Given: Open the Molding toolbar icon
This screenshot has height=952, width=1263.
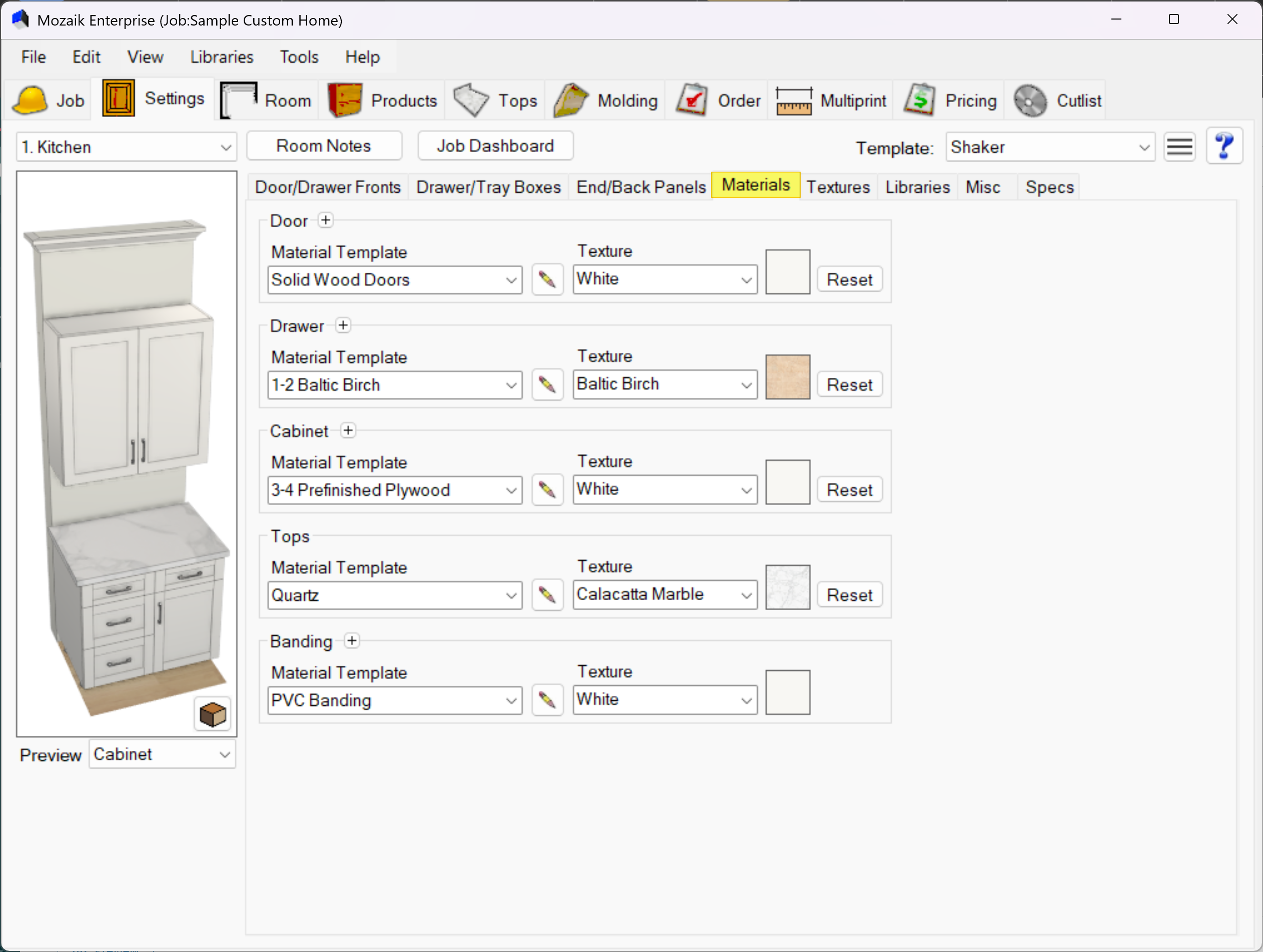Looking at the screenshot, I should pos(570,101).
